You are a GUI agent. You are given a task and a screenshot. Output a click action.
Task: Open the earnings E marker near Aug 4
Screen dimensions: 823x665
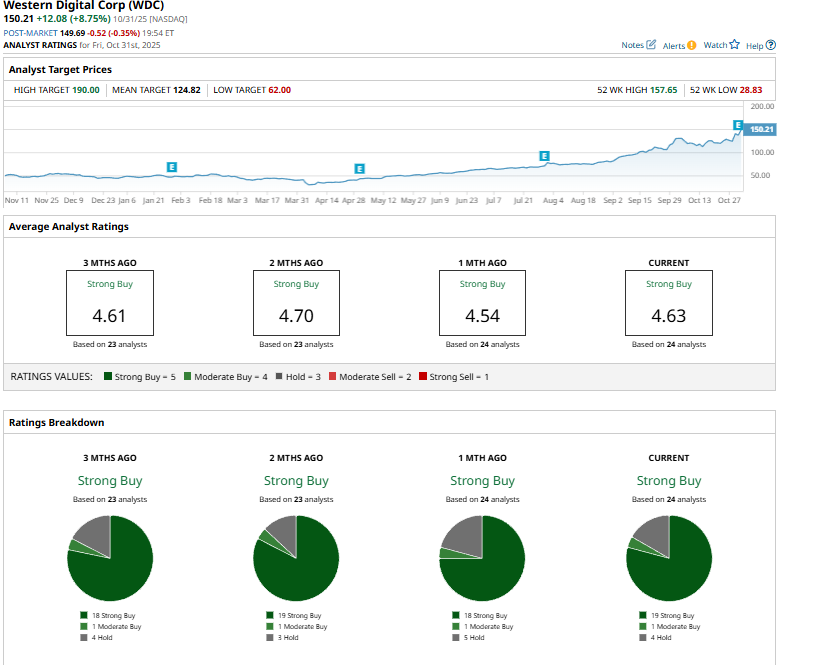544,156
